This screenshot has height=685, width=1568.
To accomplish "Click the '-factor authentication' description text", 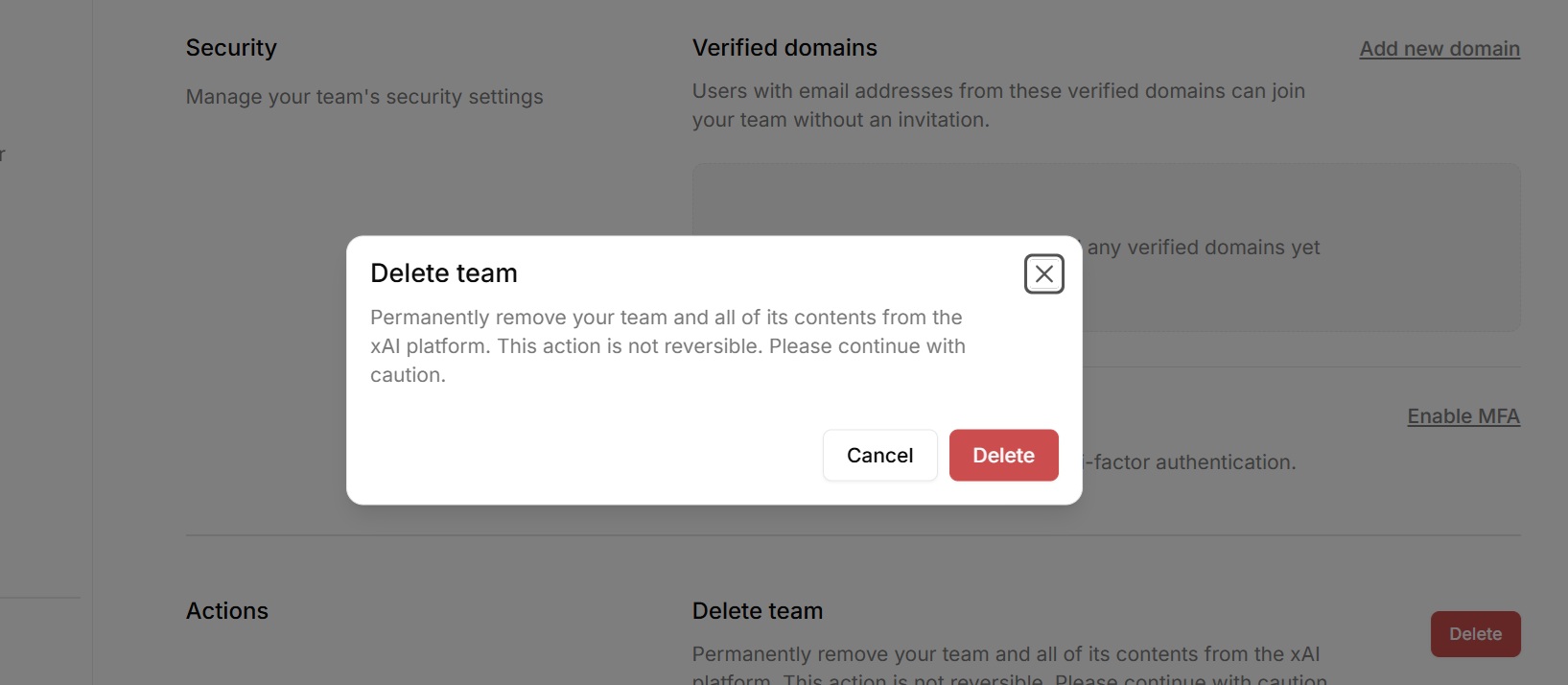I will (1190, 462).
